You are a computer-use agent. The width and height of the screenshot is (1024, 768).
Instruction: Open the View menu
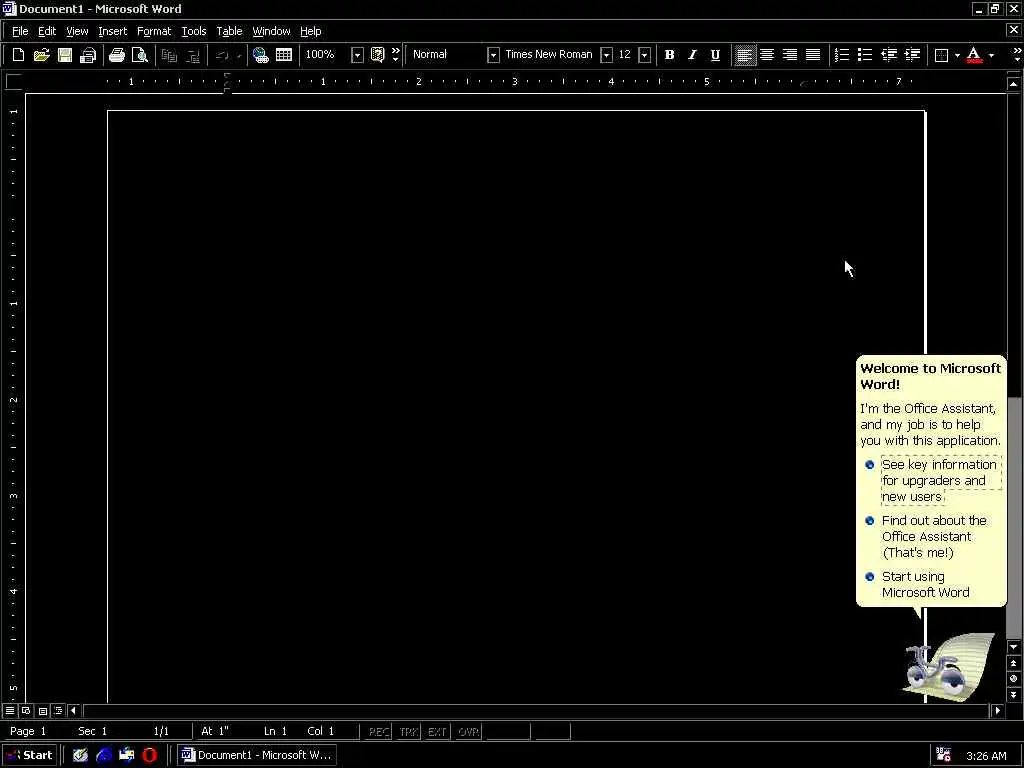point(77,31)
